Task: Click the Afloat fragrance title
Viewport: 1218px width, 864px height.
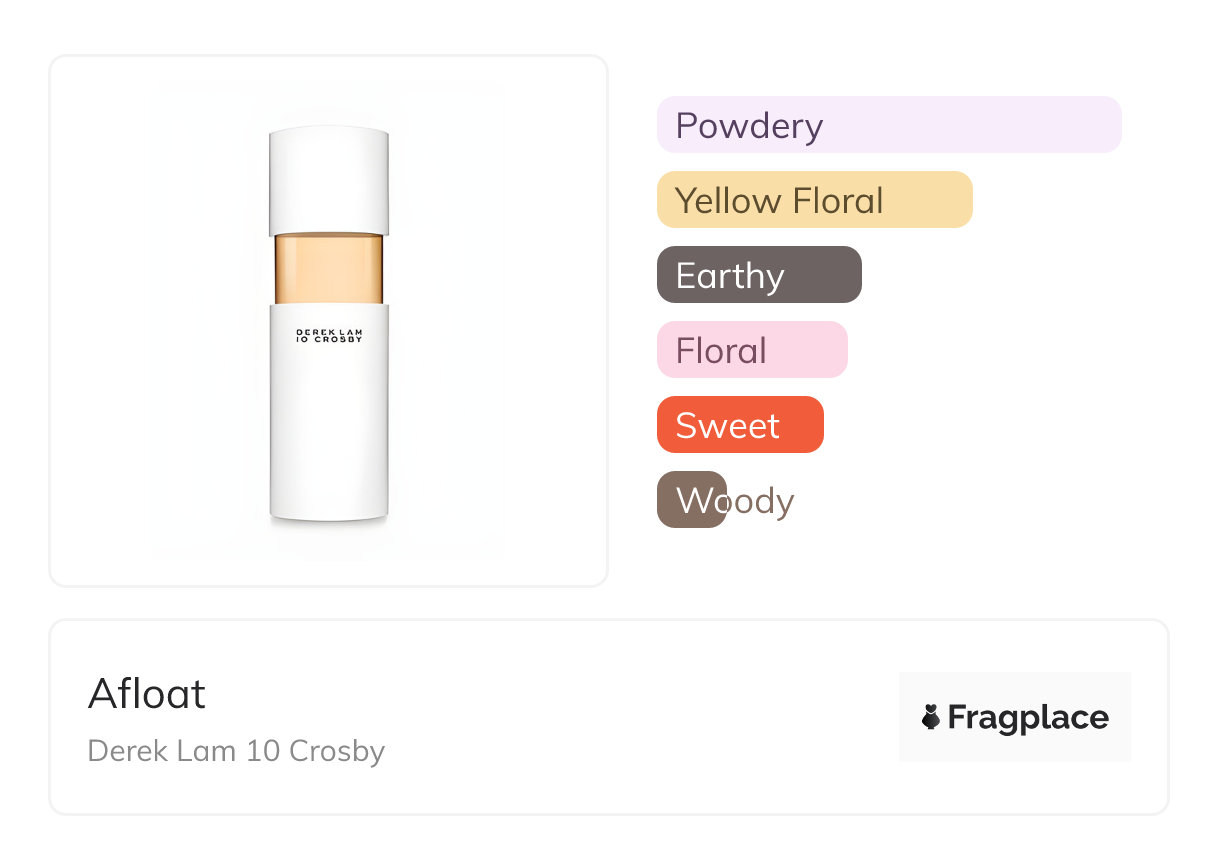Action: (147, 694)
